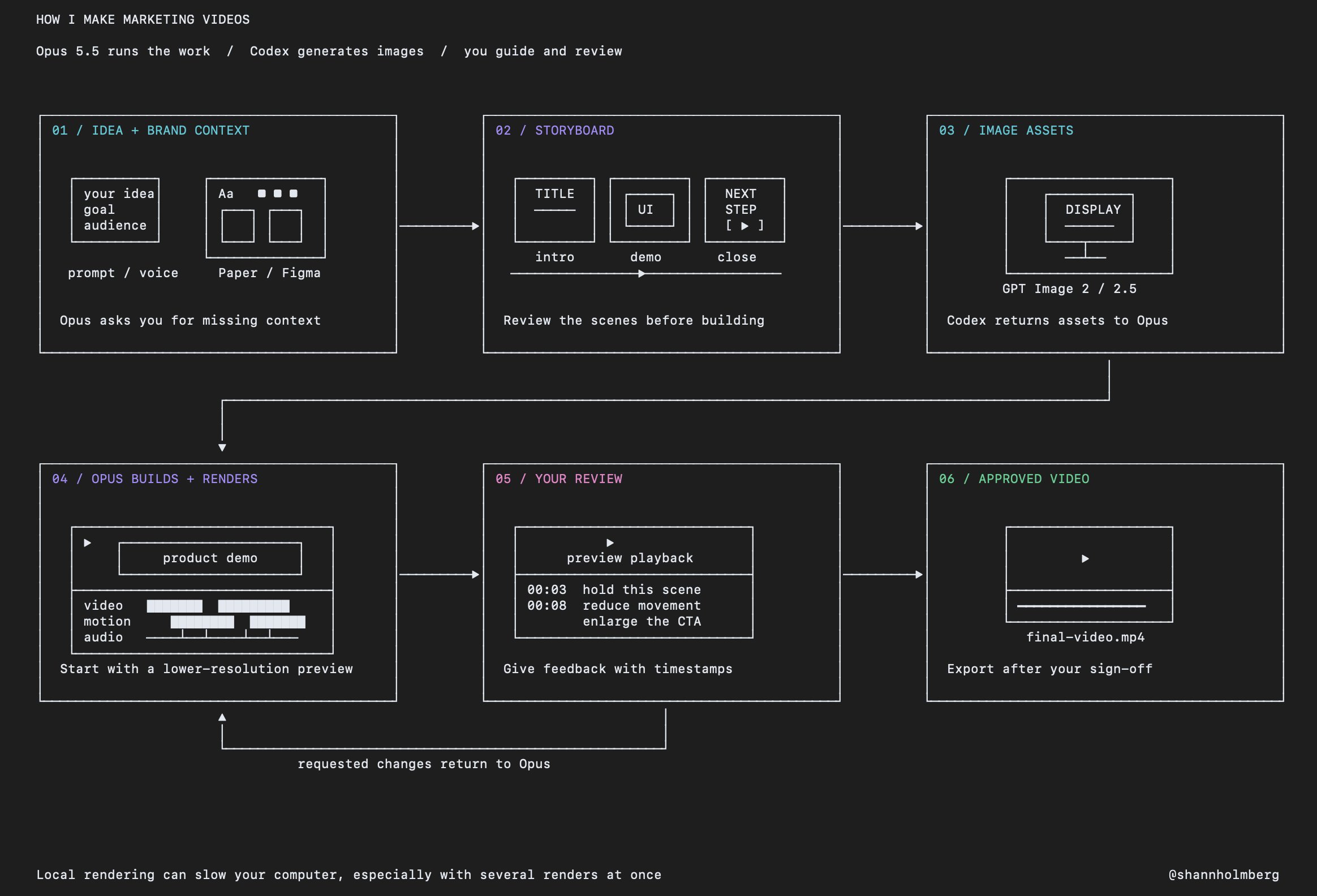Click the TITLE intro storyboard frame
The height and width of the screenshot is (896, 1317).
(x=555, y=210)
